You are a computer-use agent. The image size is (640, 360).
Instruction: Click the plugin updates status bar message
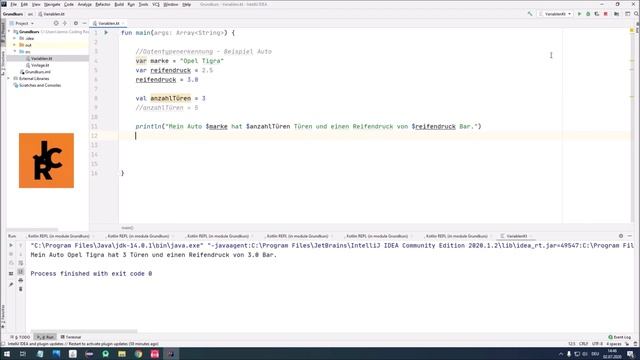83,344
